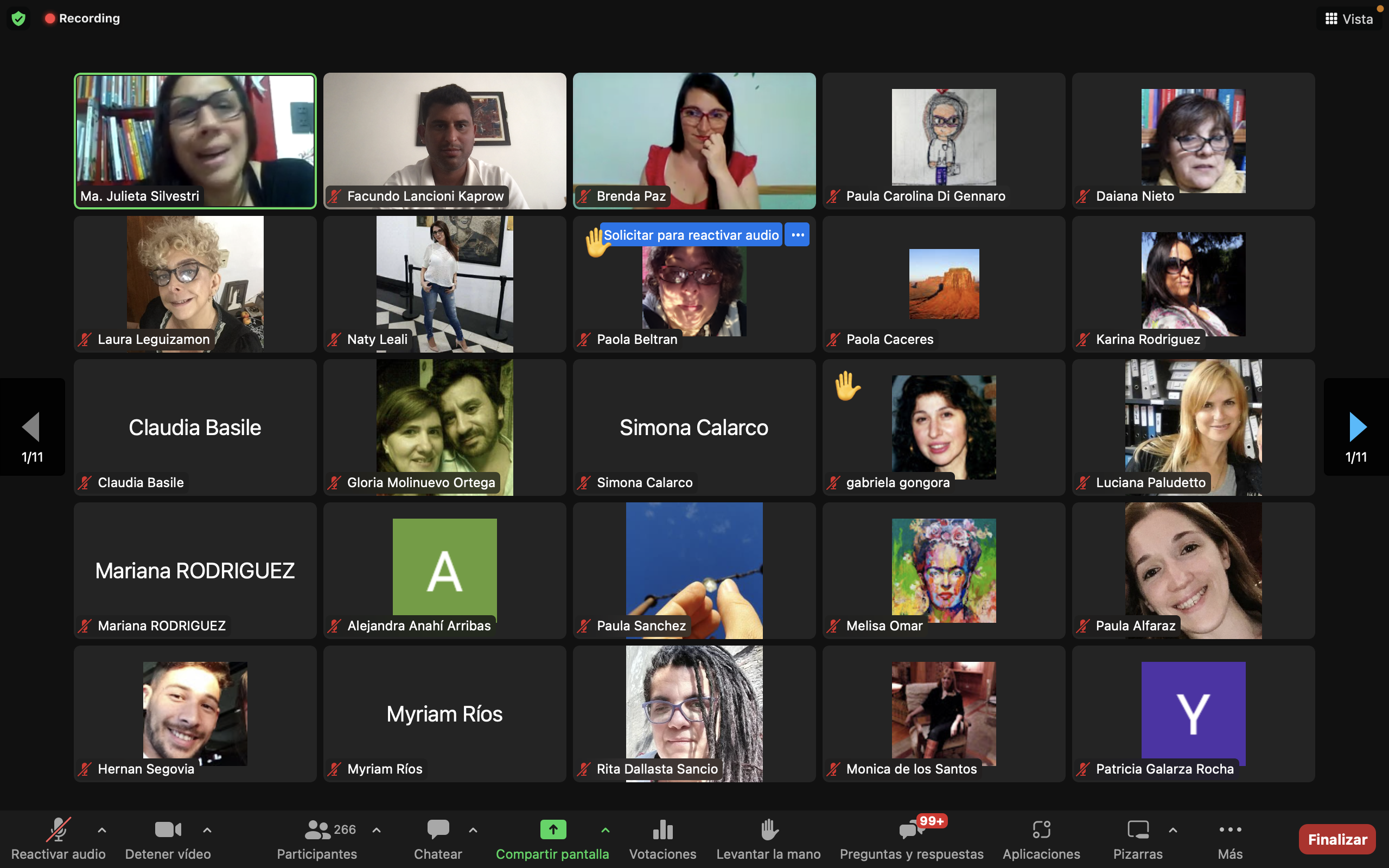Expand the arrow beside Chatear
Viewport: 1389px width, 868px height.
[x=473, y=829]
